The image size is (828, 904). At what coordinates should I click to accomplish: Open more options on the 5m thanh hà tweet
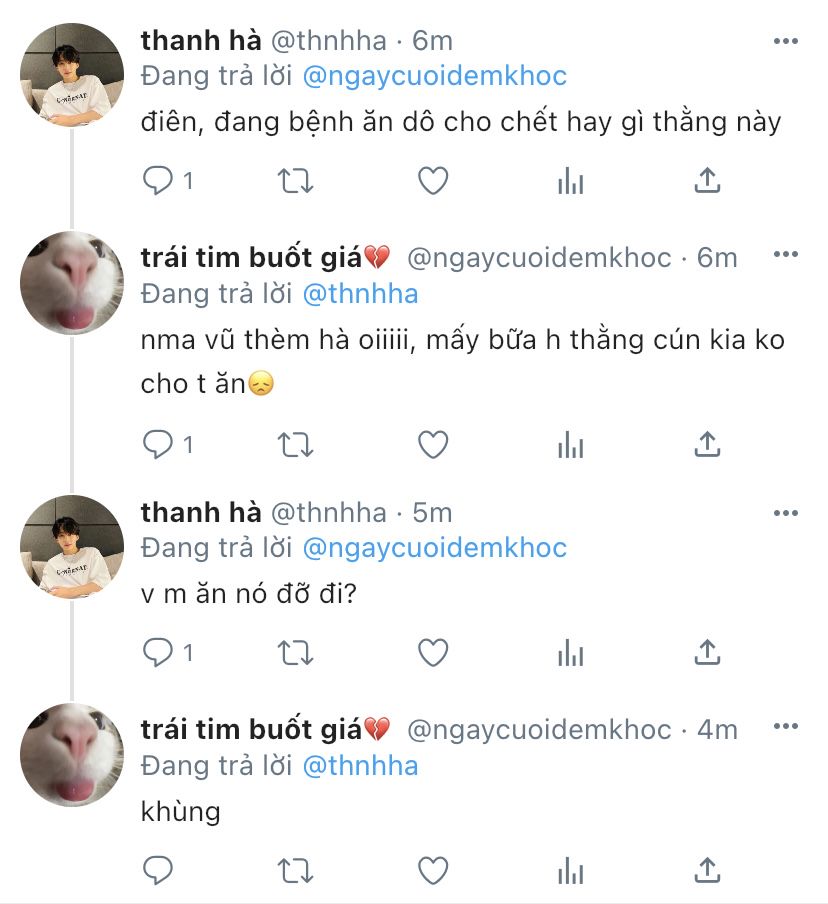[786, 513]
